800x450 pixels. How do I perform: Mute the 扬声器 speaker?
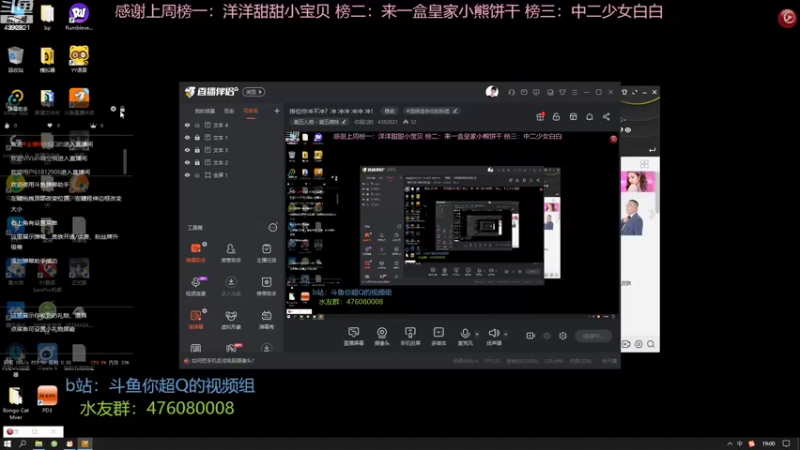coord(493,336)
